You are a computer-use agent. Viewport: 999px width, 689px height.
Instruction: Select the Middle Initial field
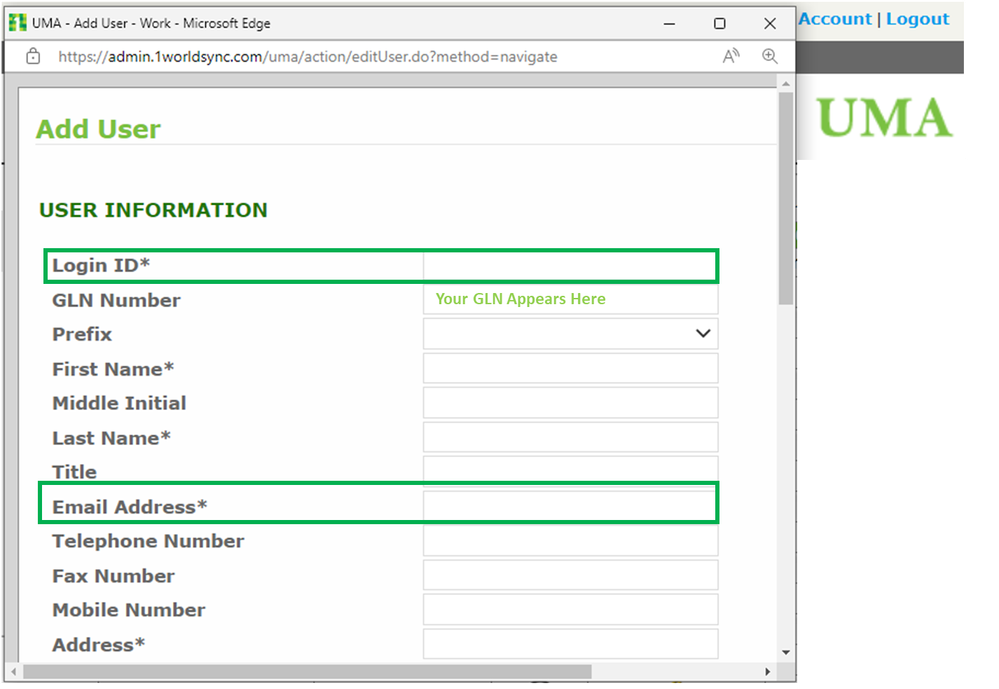coord(570,403)
